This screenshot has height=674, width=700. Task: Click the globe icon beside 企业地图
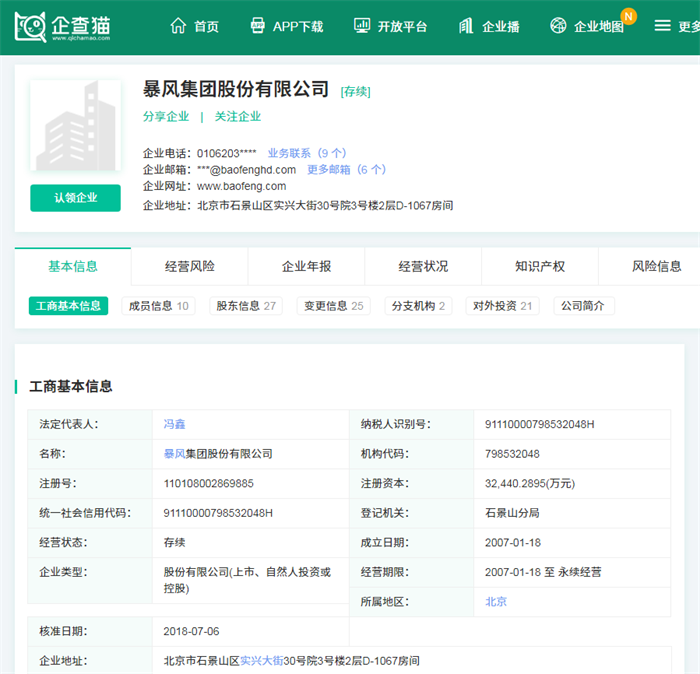coord(558,26)
